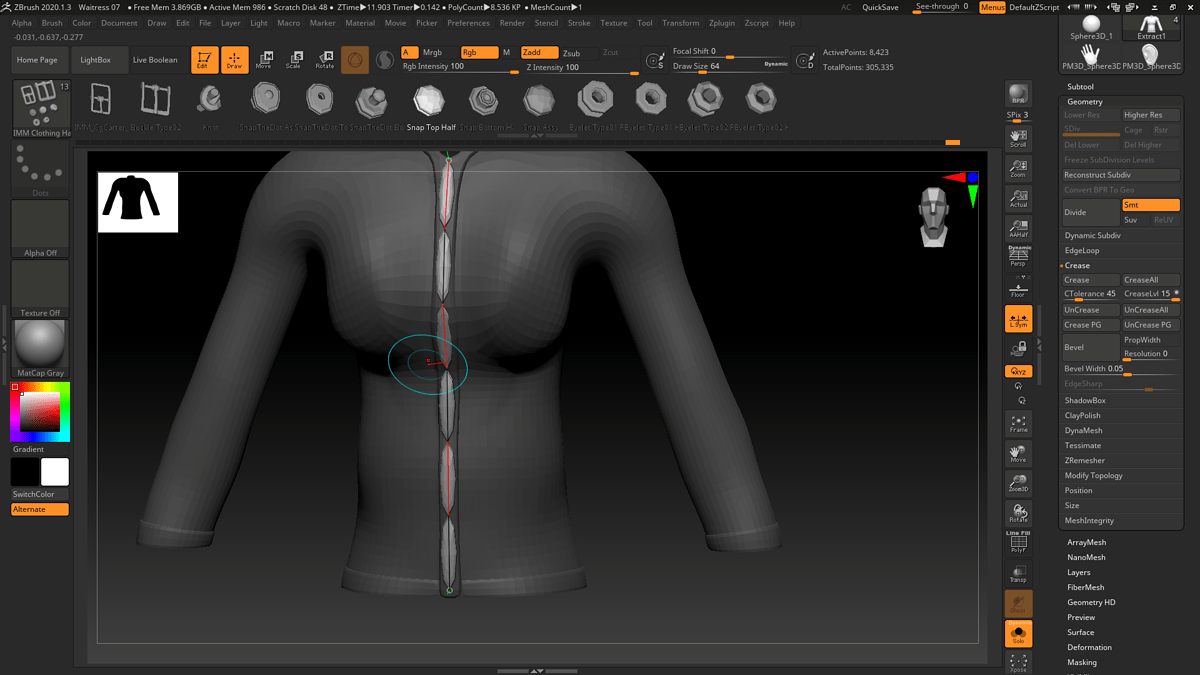1200x675 pixels.
Task: Expand the Modify Topology section
Action: pyautogui.click(x=1093, y=475)
